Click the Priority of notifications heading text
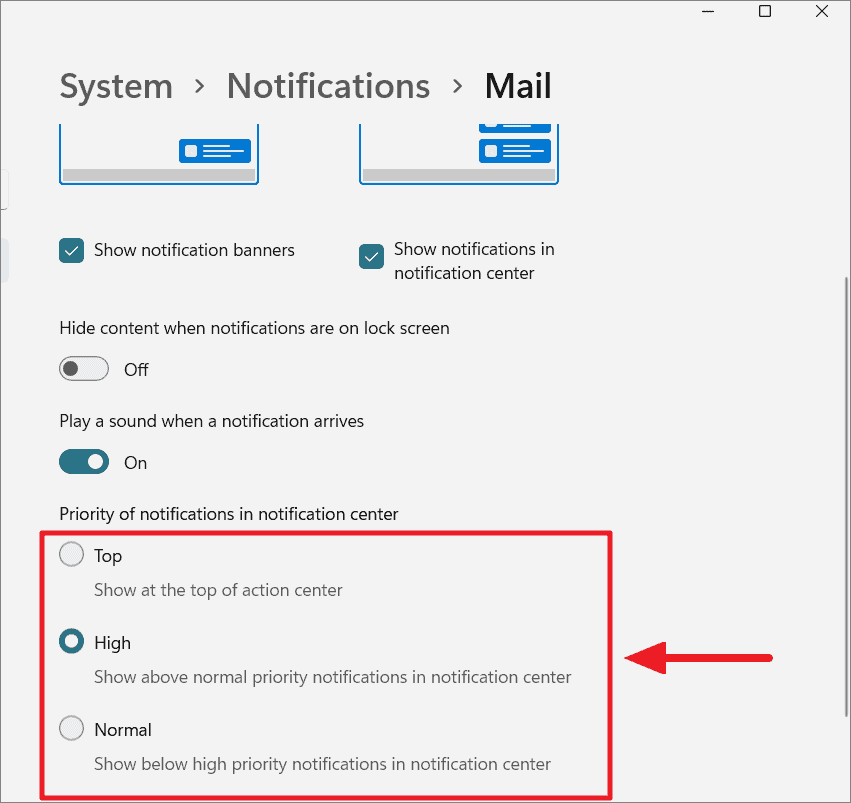The height and width of the screenshot is (803, 851). pyautogui.click(x=228, y=513)
